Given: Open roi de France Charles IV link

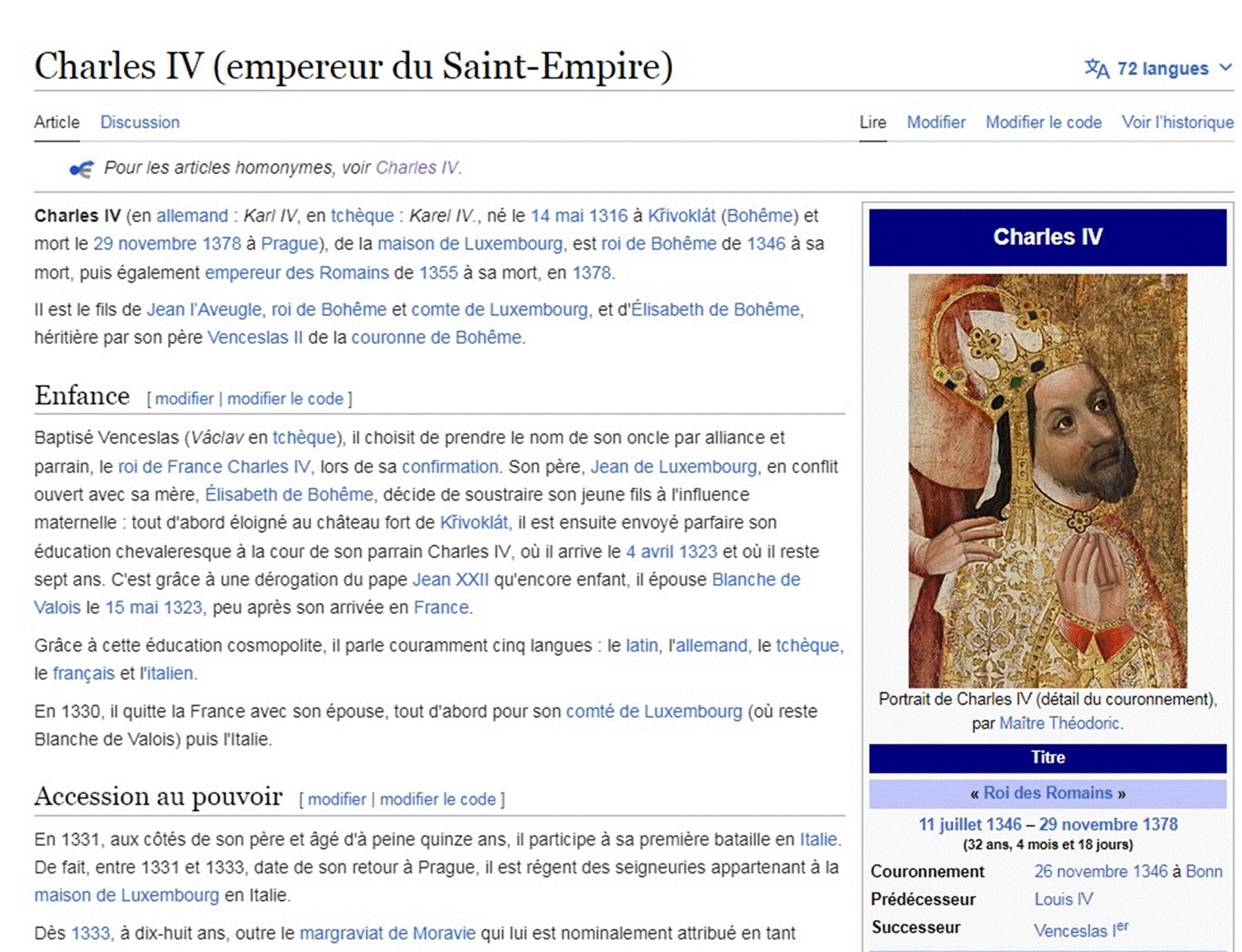Looking at the screenshot, I should (214, 467).
